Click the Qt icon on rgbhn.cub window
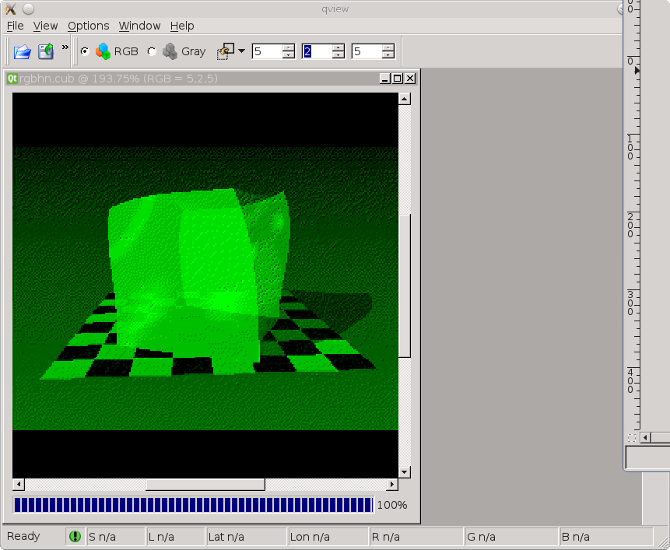 pos(12,78)
